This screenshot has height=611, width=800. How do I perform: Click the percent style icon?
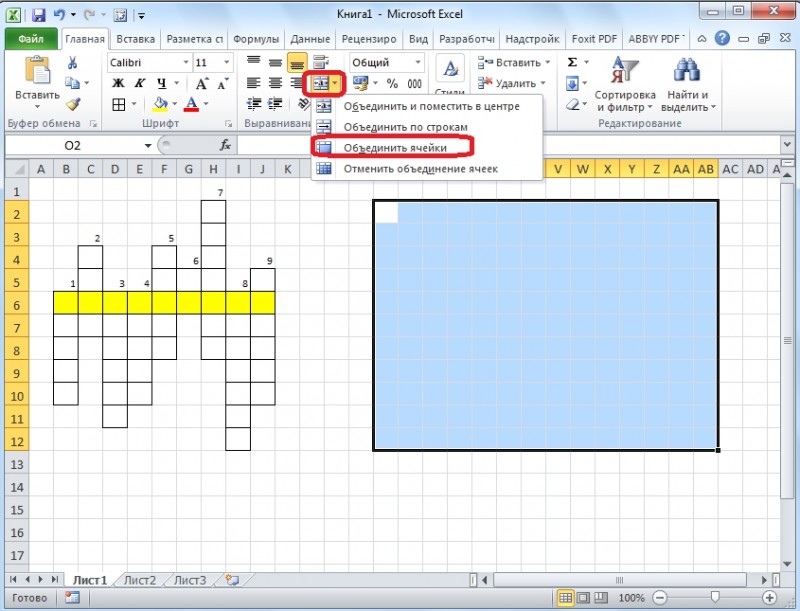point(392,83)
